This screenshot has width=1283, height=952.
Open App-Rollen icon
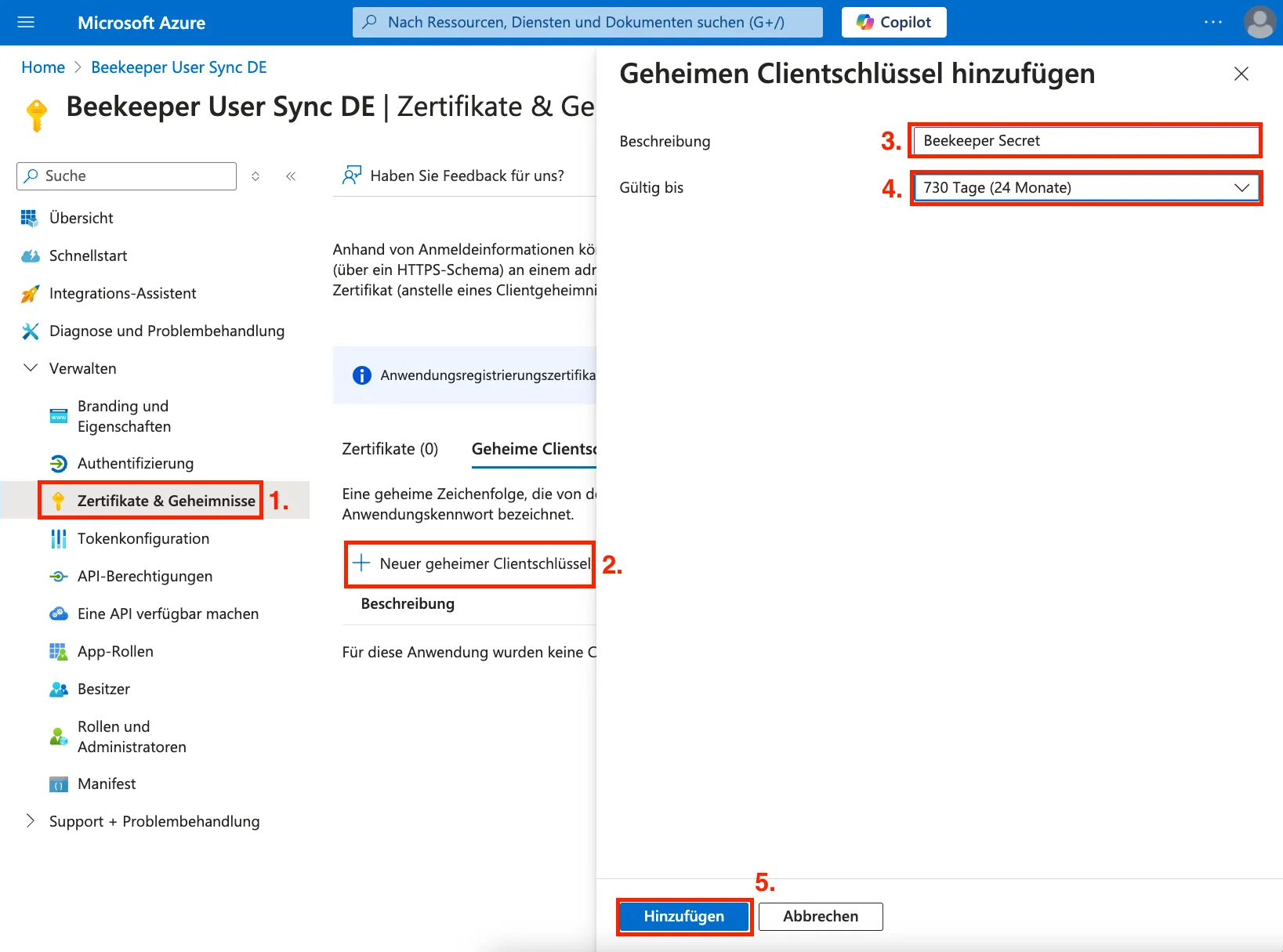point(59,652)
